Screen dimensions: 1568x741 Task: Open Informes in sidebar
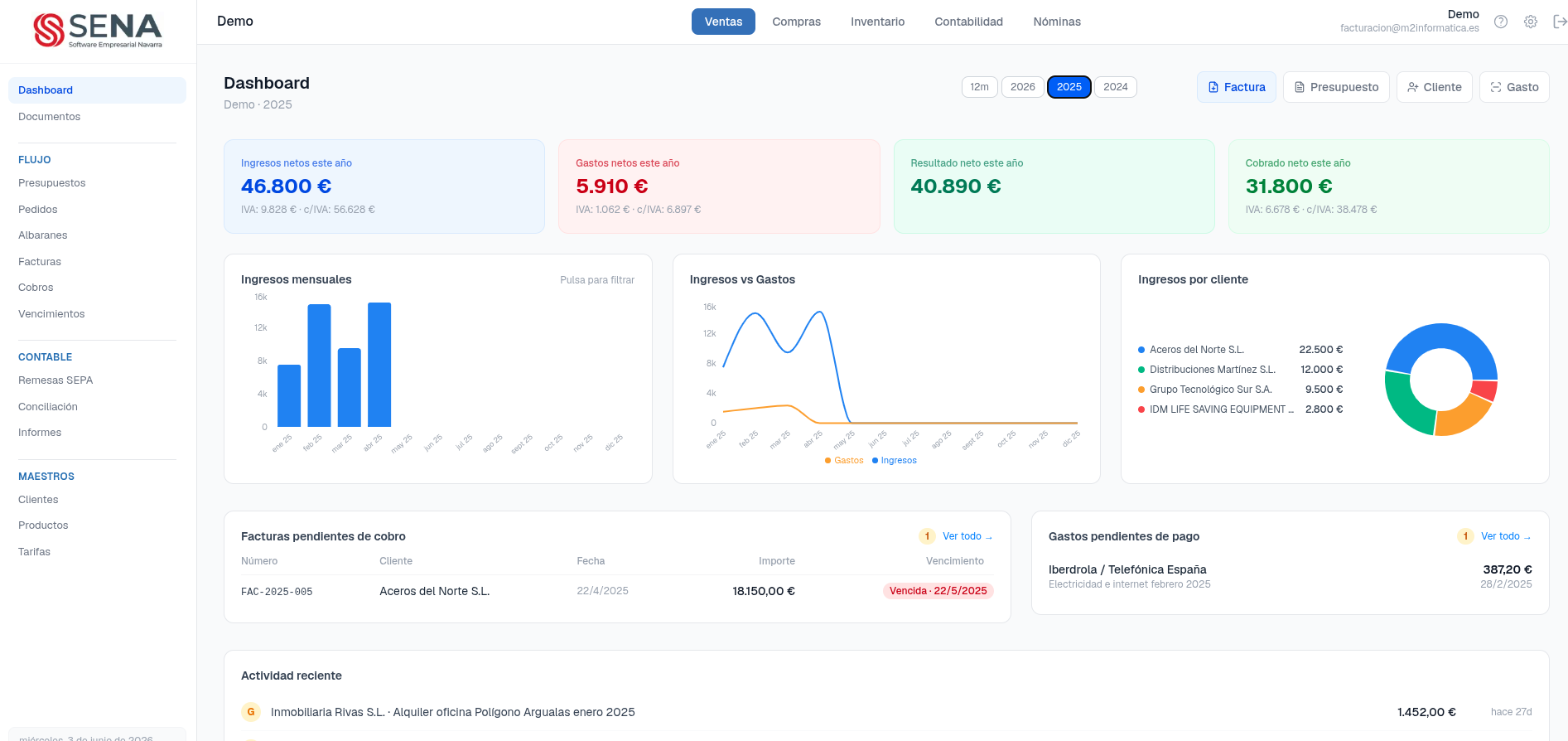pyautogui.click(x=97, y=433)
